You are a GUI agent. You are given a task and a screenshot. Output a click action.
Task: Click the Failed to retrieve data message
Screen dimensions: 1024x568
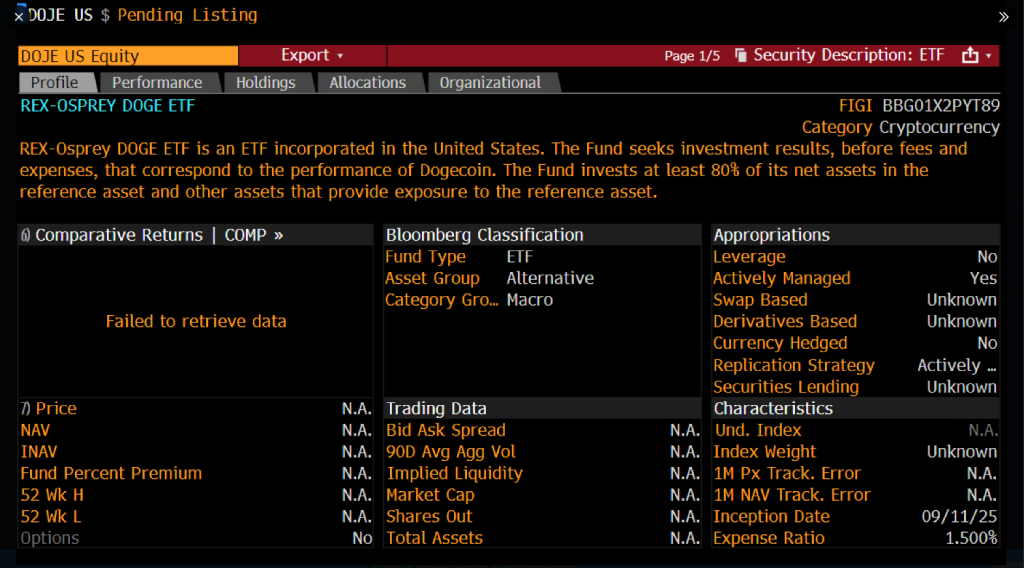pyautogui.click(x=196, y=321)
